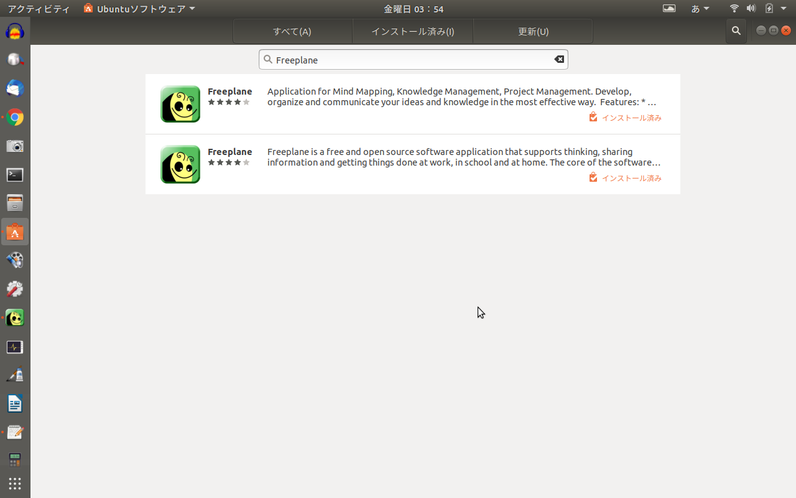The height and width of the screenshot is (498, 796).
Task: Click the second Freeplane result app icon
Action: pos(180,164)
